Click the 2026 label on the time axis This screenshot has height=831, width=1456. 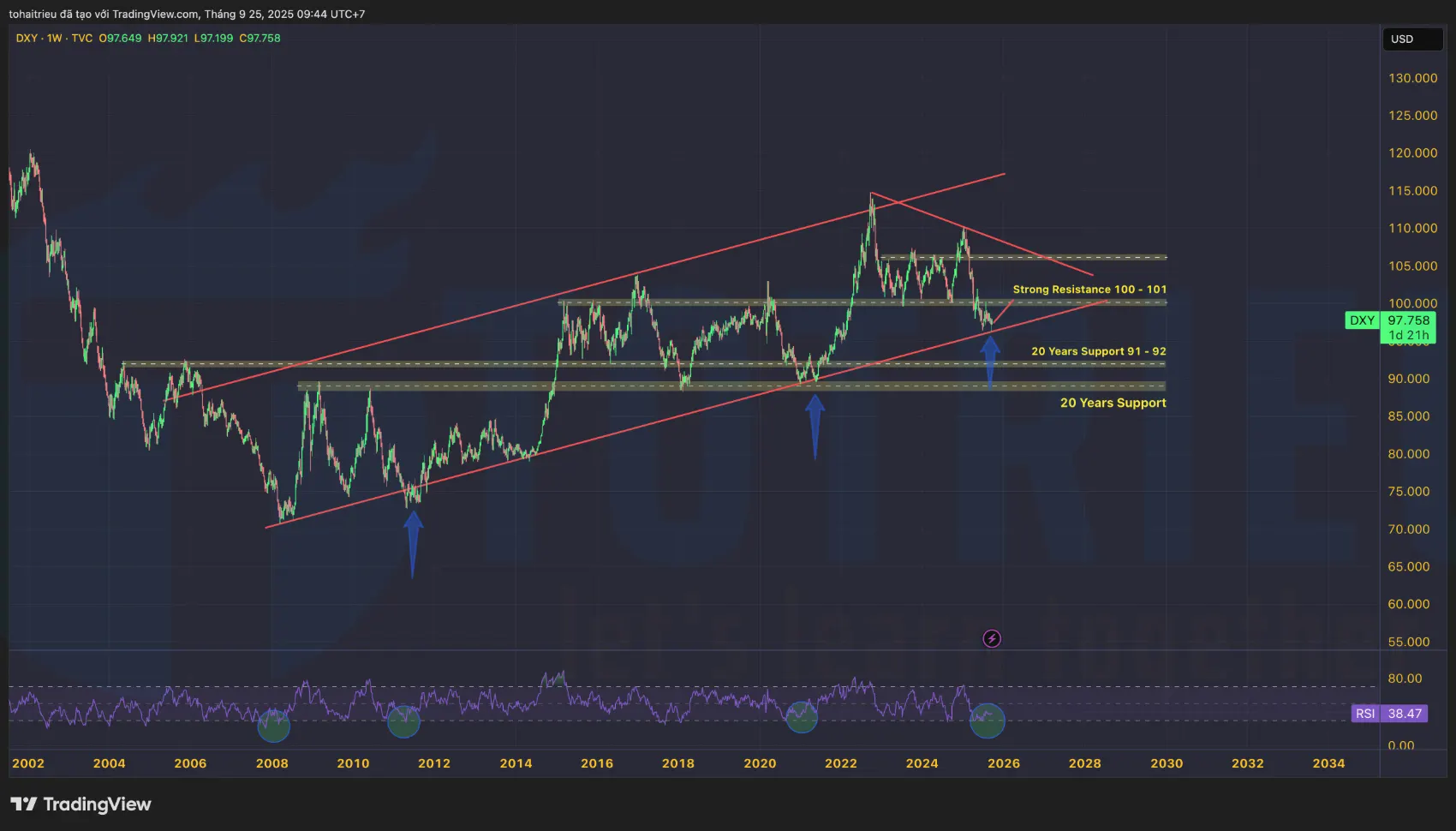pyautogui.click(x=1003, y=763)
